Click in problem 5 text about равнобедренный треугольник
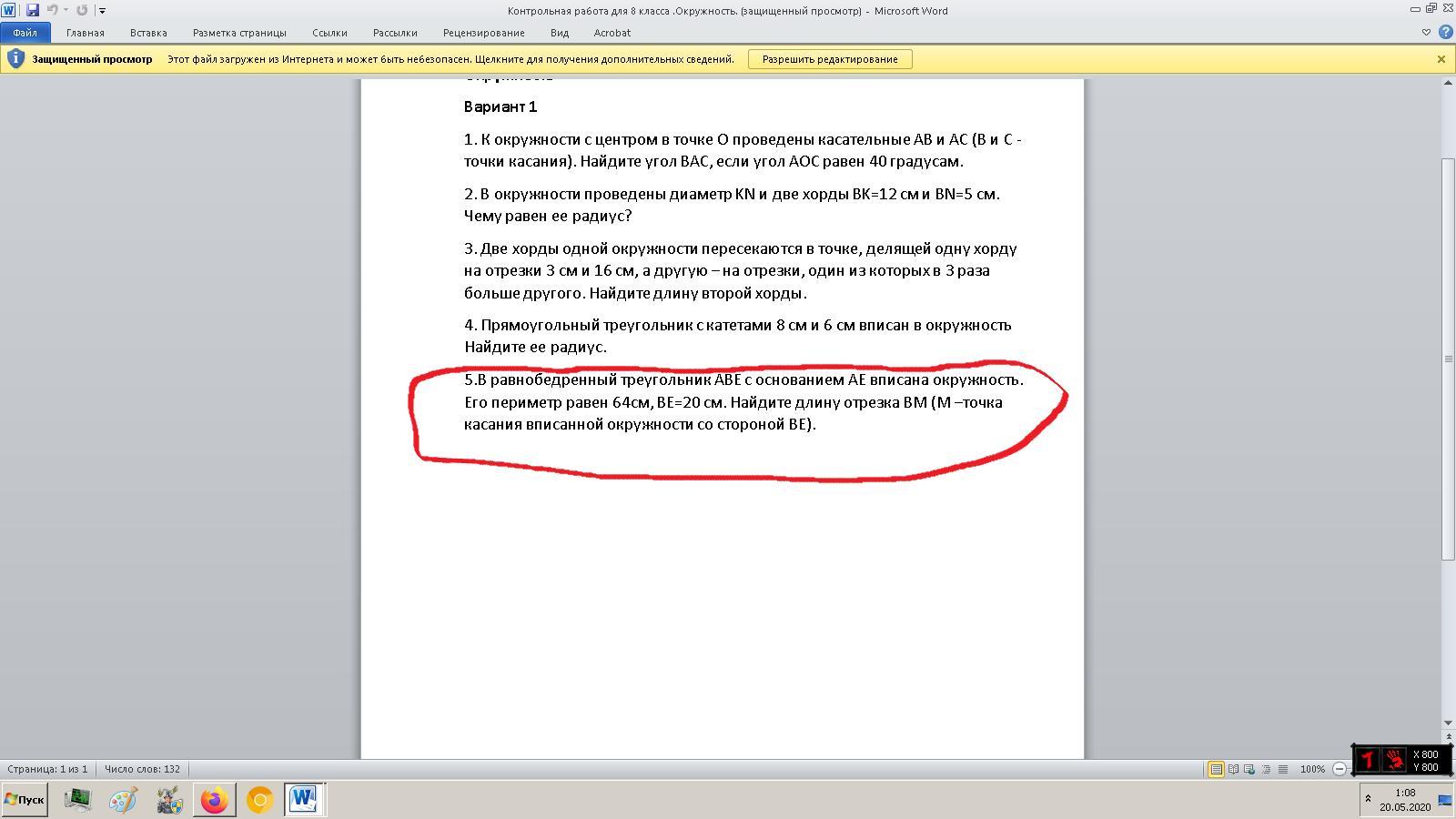 pos(743,401)
